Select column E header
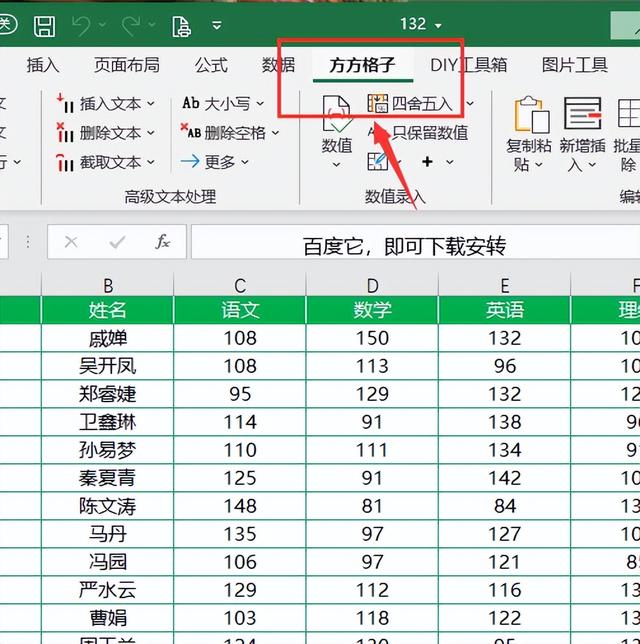This screenshot has height=644, width=640. pyautogui.click(x=504, y=285)
